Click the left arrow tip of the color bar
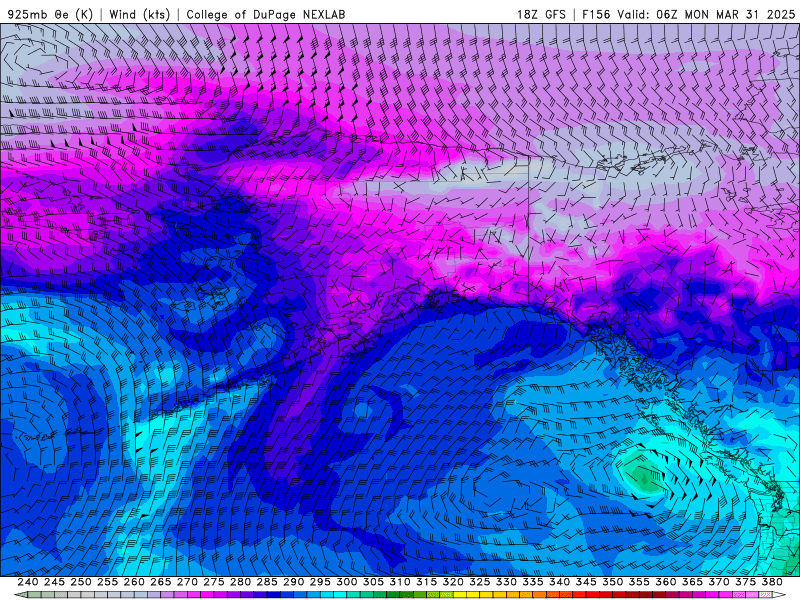This screenshot has height=600, width=800. pyautogui.click(x=20, y=595)
